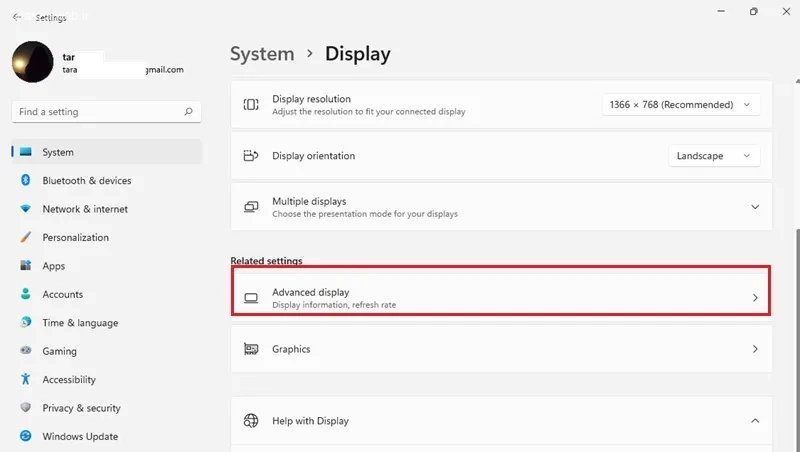Open the Display orientation Landscape dropdown
This screenshot has height=452, width=800.
(714, 156)
